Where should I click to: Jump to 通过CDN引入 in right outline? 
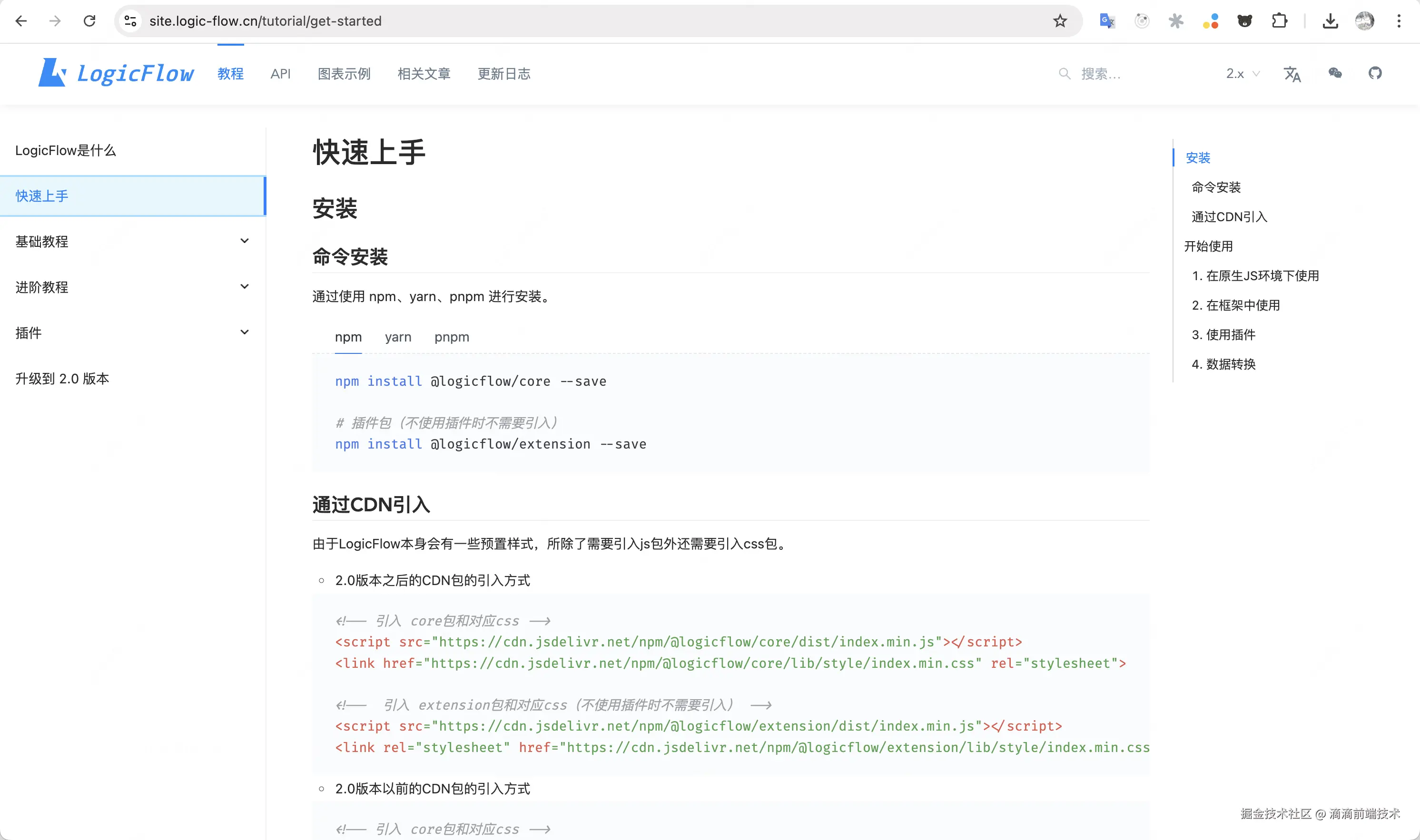pyautogui.click(x=1229, y=216)
